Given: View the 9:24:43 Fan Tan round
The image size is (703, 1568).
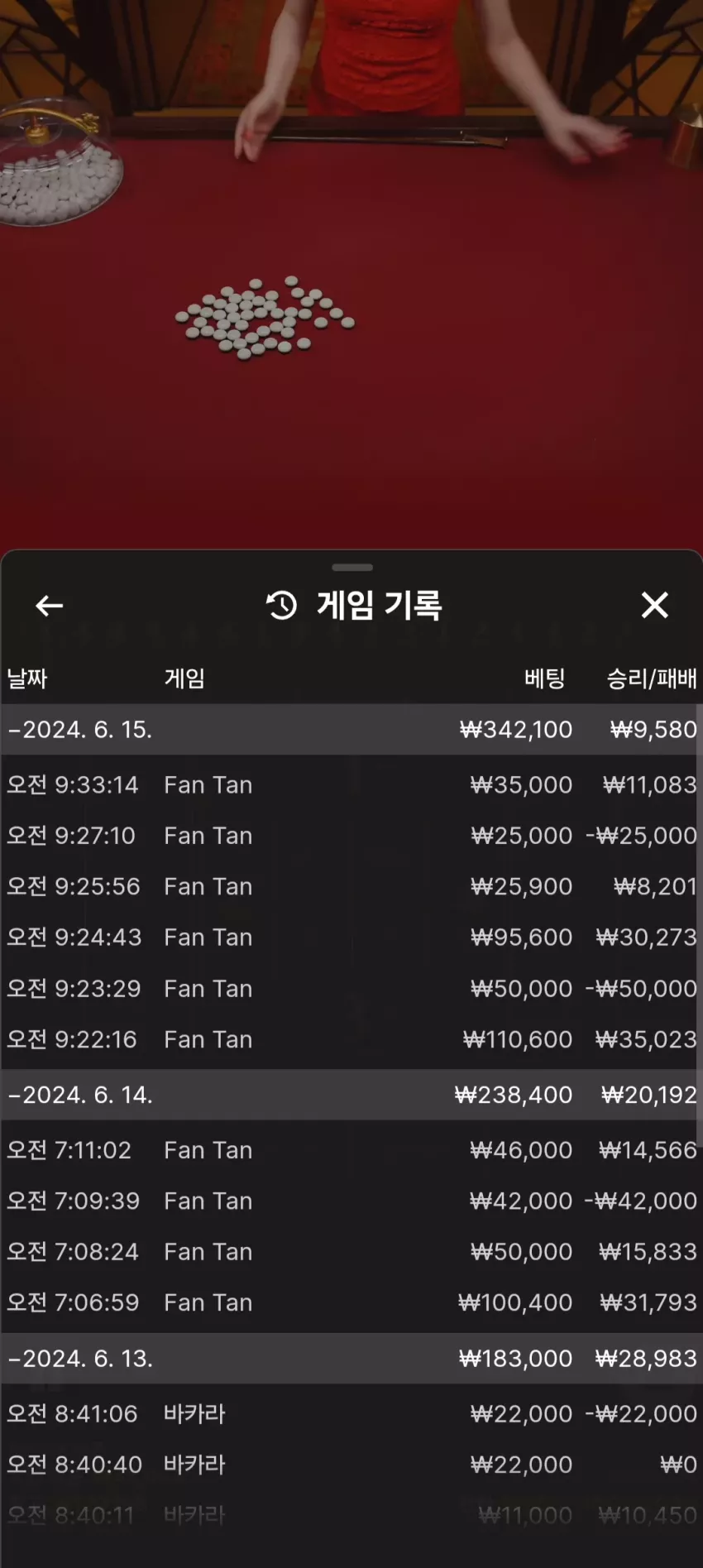Looking at the screenshot, I should click(351, 937).
